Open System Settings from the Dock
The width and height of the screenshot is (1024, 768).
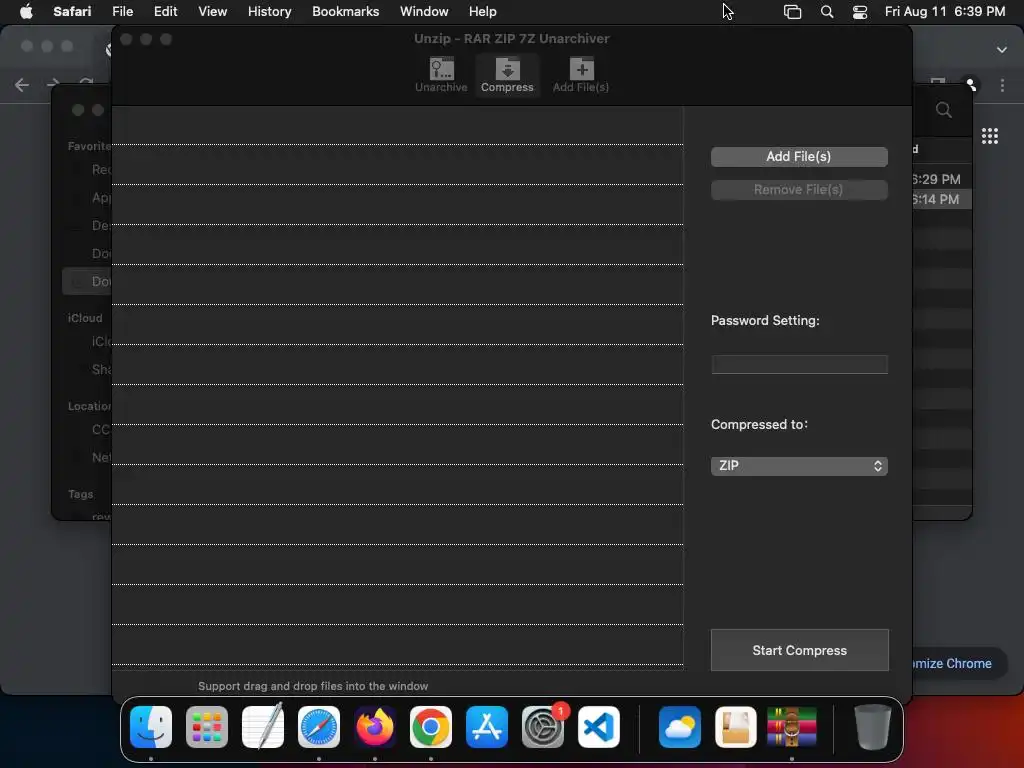[x=543, y=727]
